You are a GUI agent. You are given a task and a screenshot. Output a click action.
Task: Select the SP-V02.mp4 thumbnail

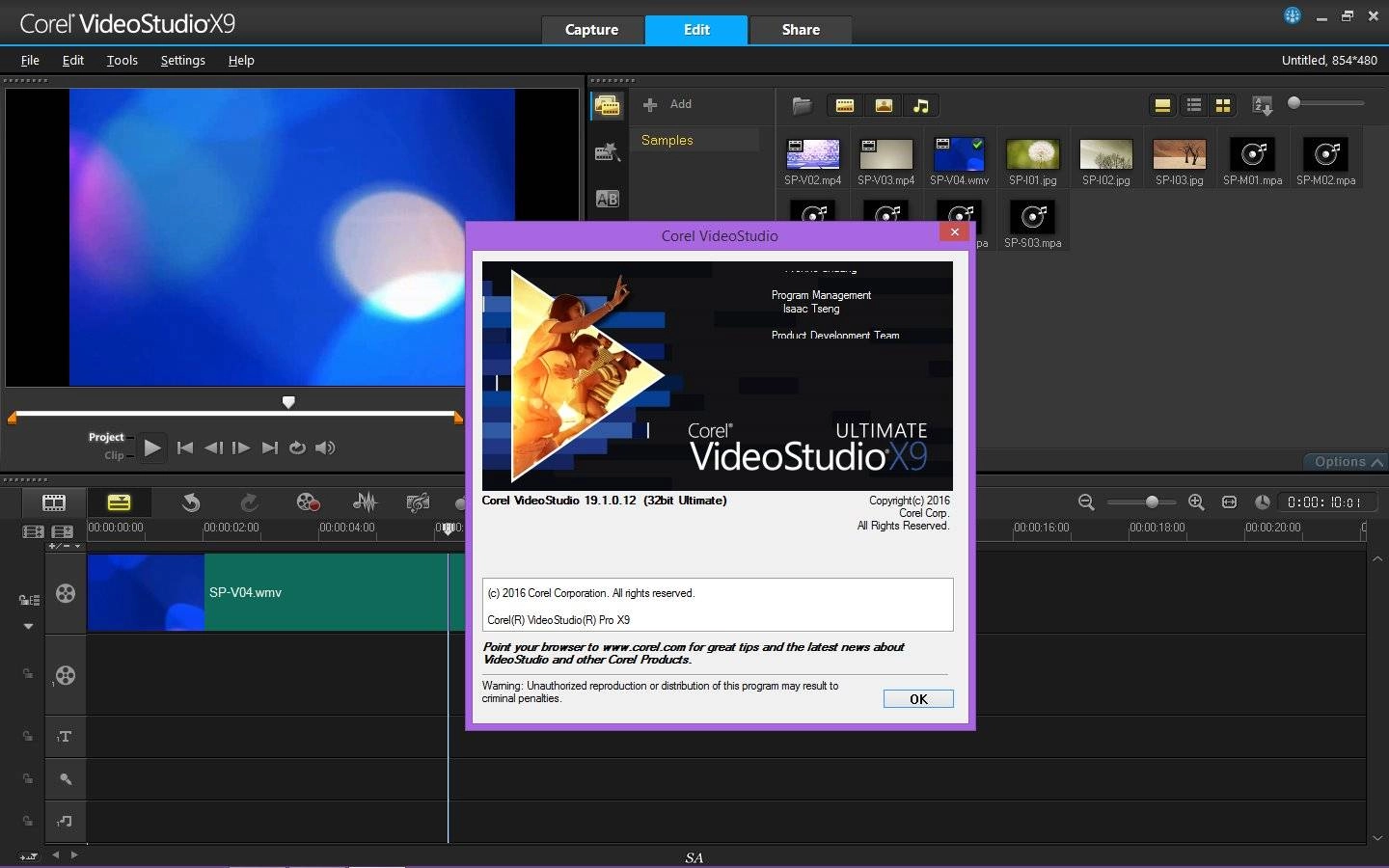point(813,154)
